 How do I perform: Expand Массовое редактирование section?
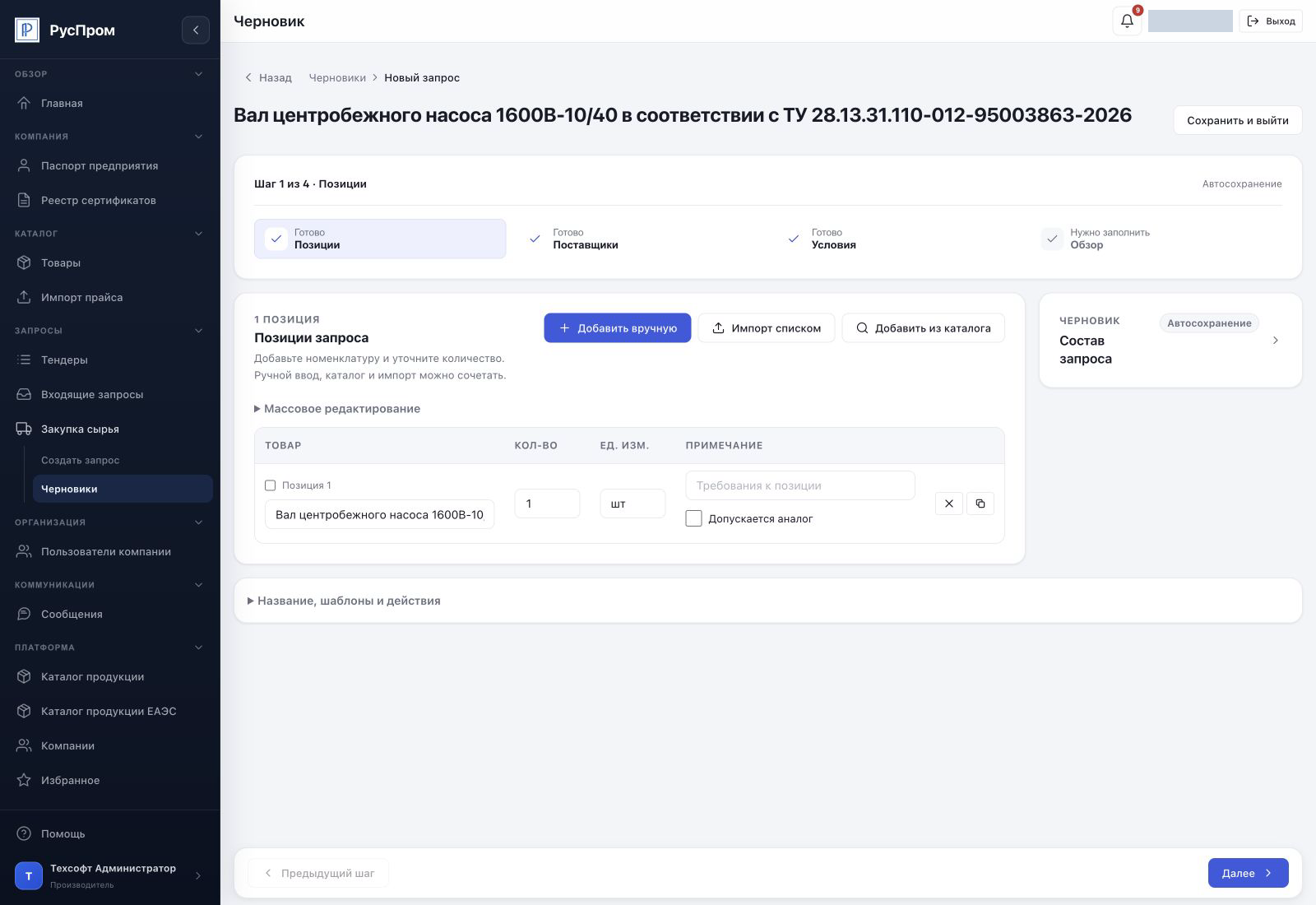(337, 409)
